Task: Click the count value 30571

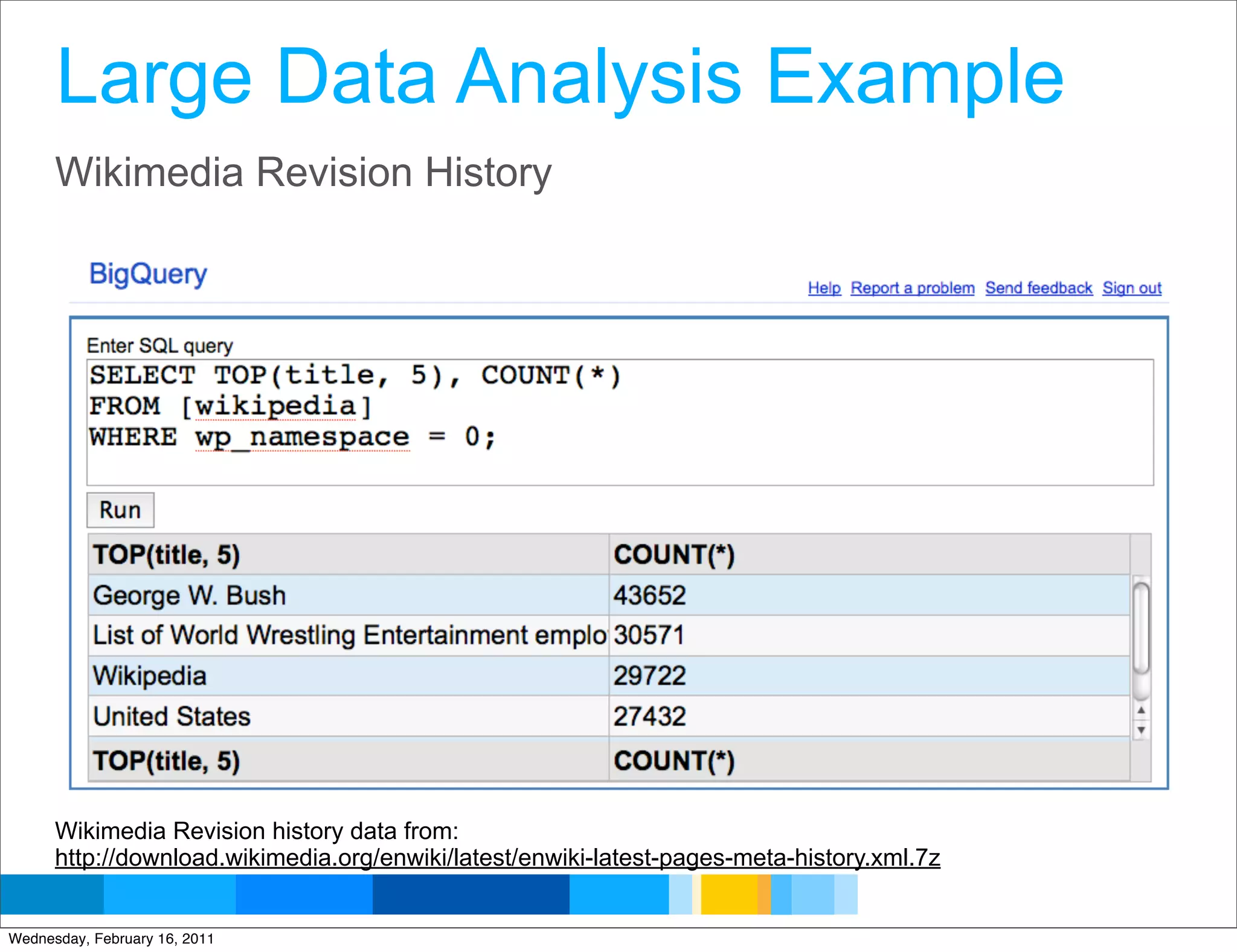Action: (x=650, y=635)
